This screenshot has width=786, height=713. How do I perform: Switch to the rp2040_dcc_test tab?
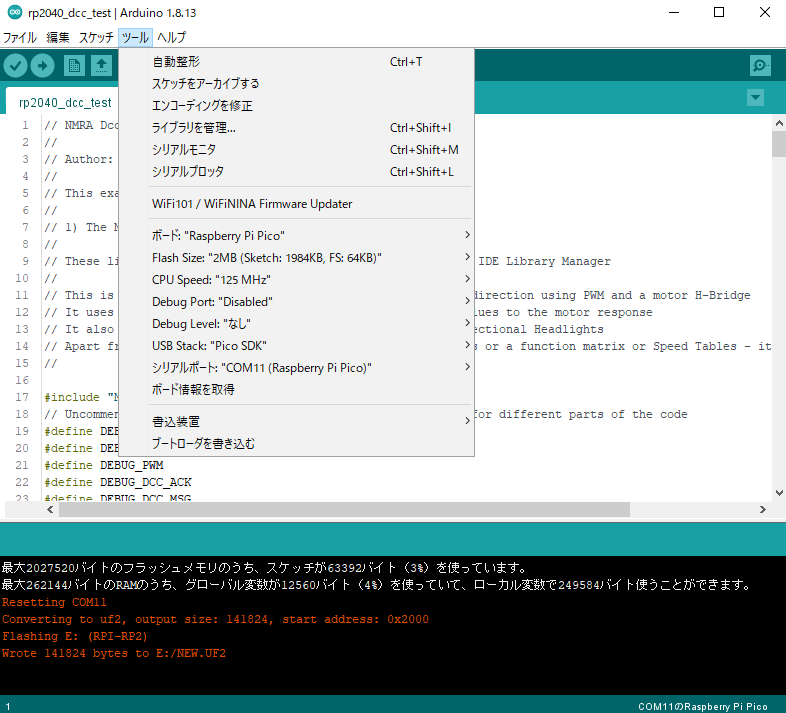[65, 102]
